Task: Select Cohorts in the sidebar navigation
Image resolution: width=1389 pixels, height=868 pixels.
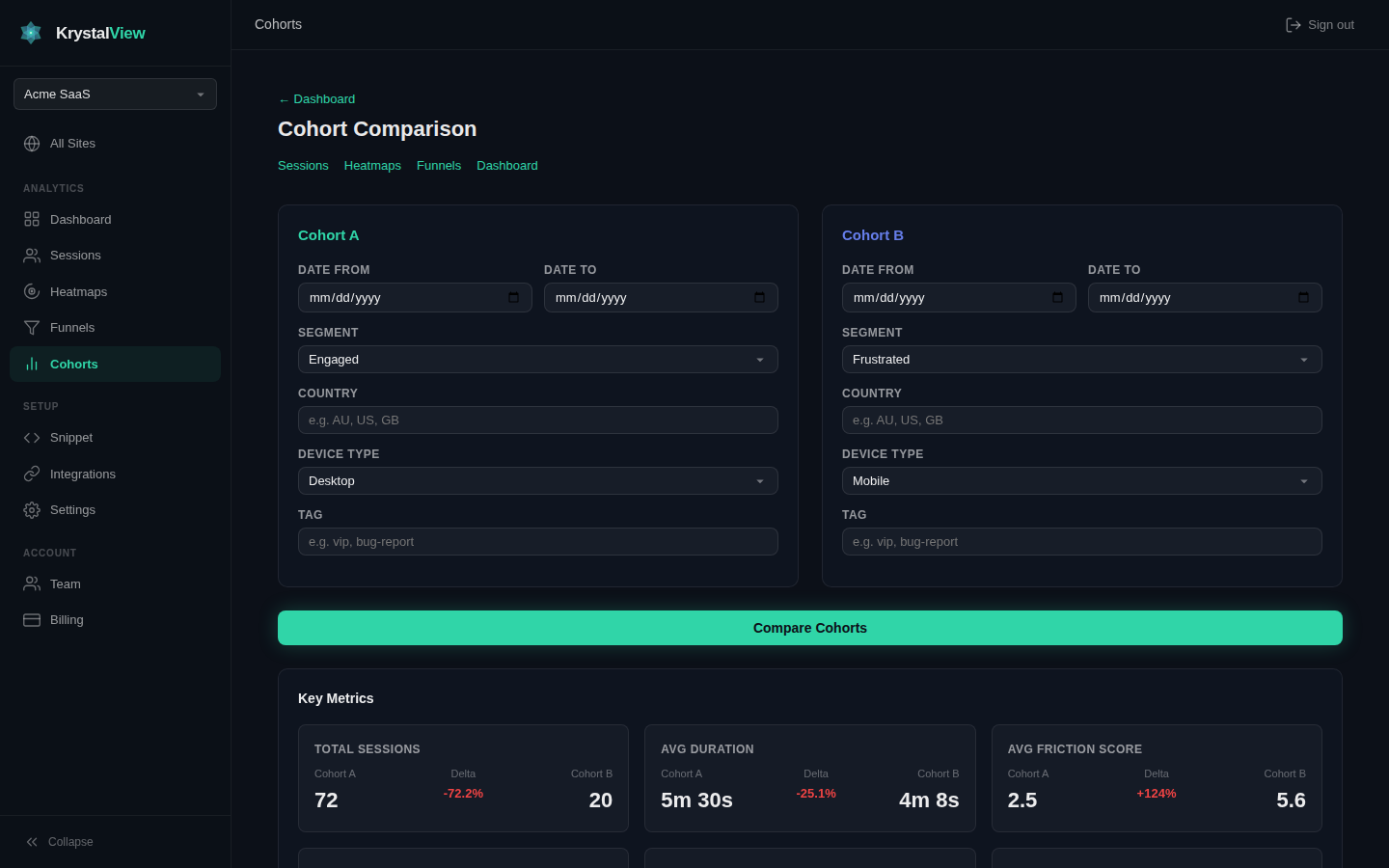Action: point(73,364)
